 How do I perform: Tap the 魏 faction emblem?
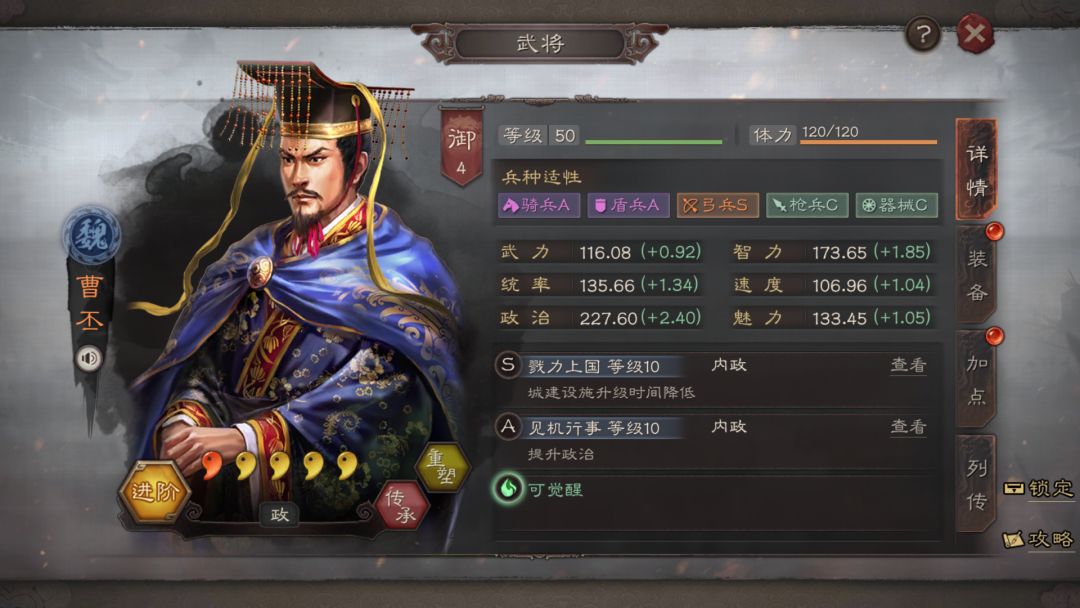[x=92, y=235]
